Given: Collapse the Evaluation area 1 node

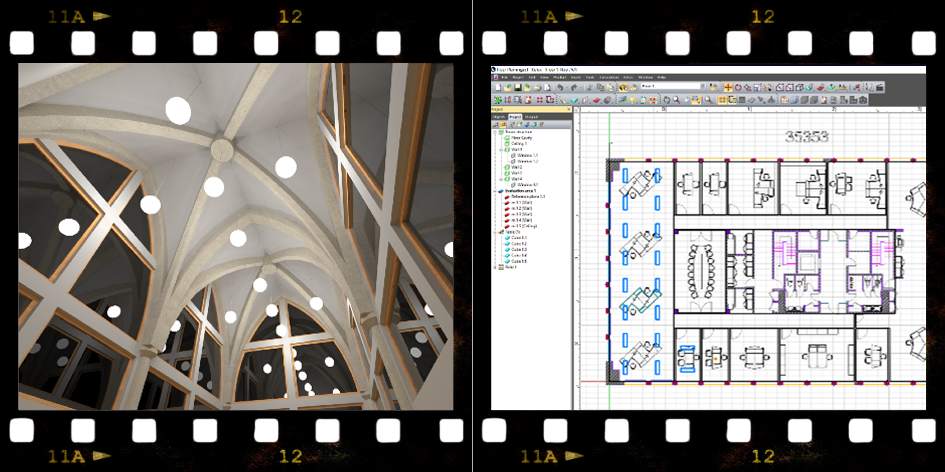Looking at the screenshot, I should 495,190.
